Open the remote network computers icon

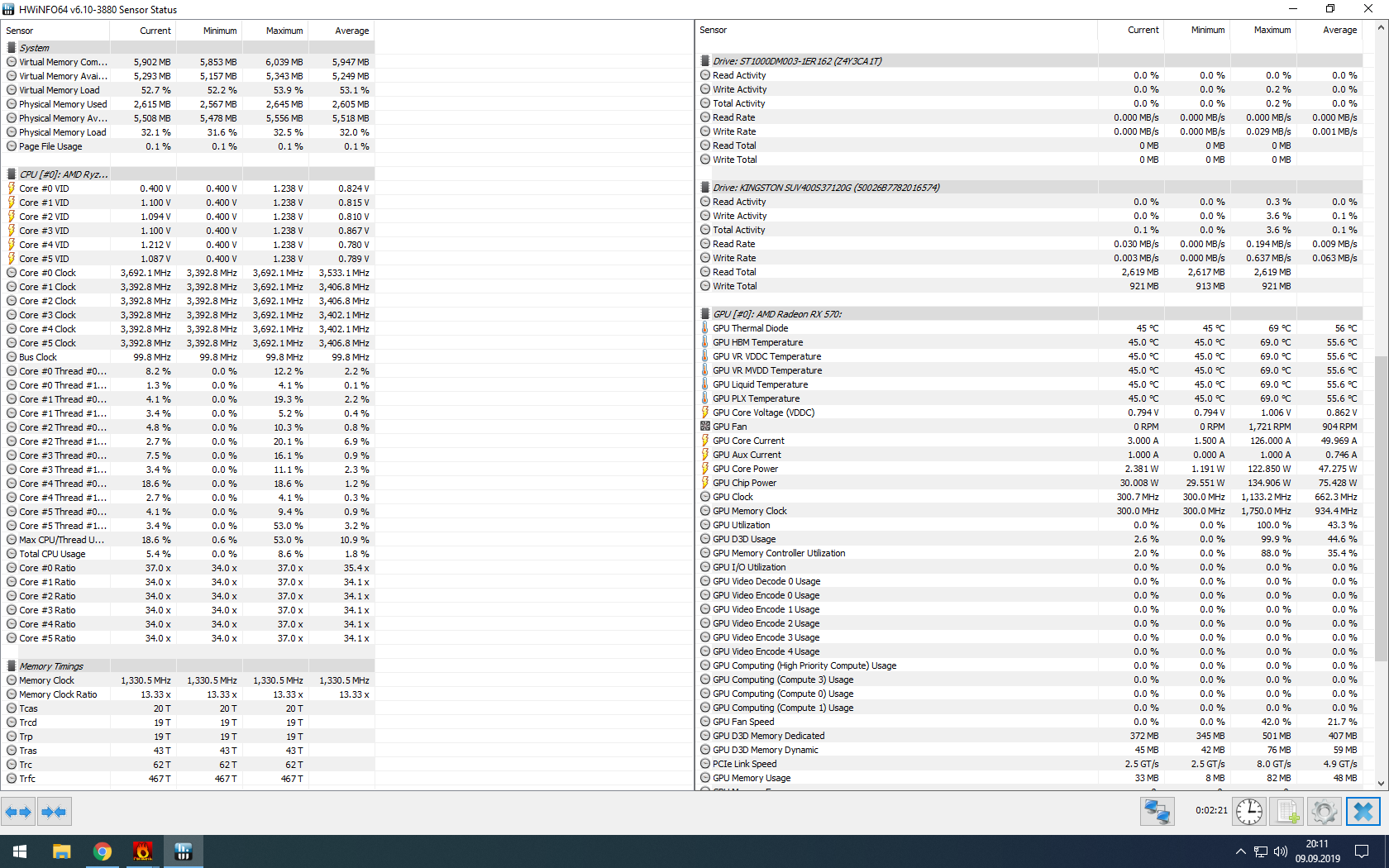1157,812
